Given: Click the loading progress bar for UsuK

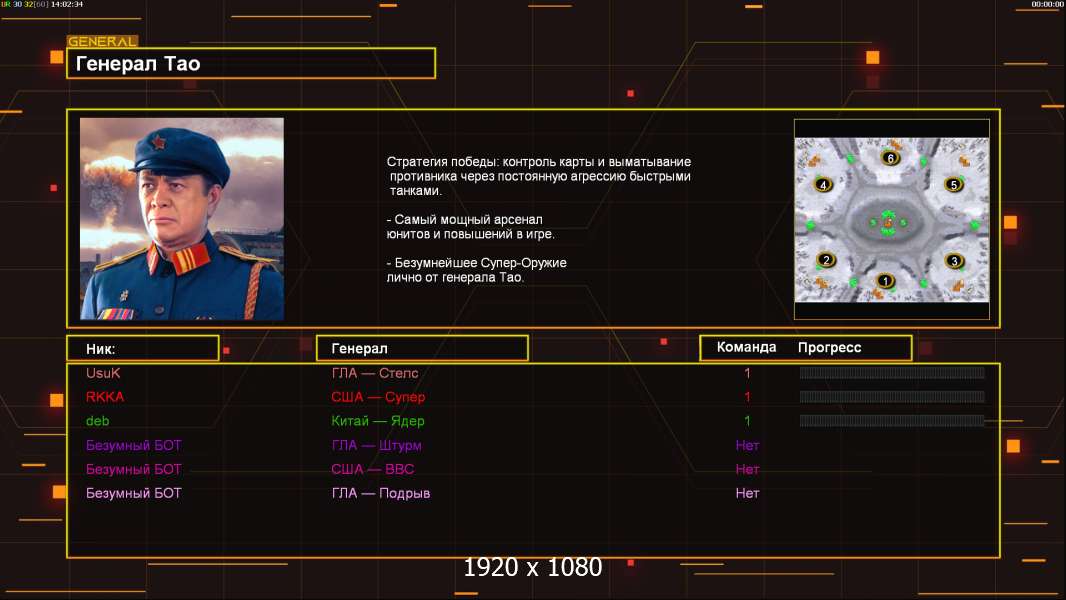Looking at the screenshot, I should click(892, 372).
